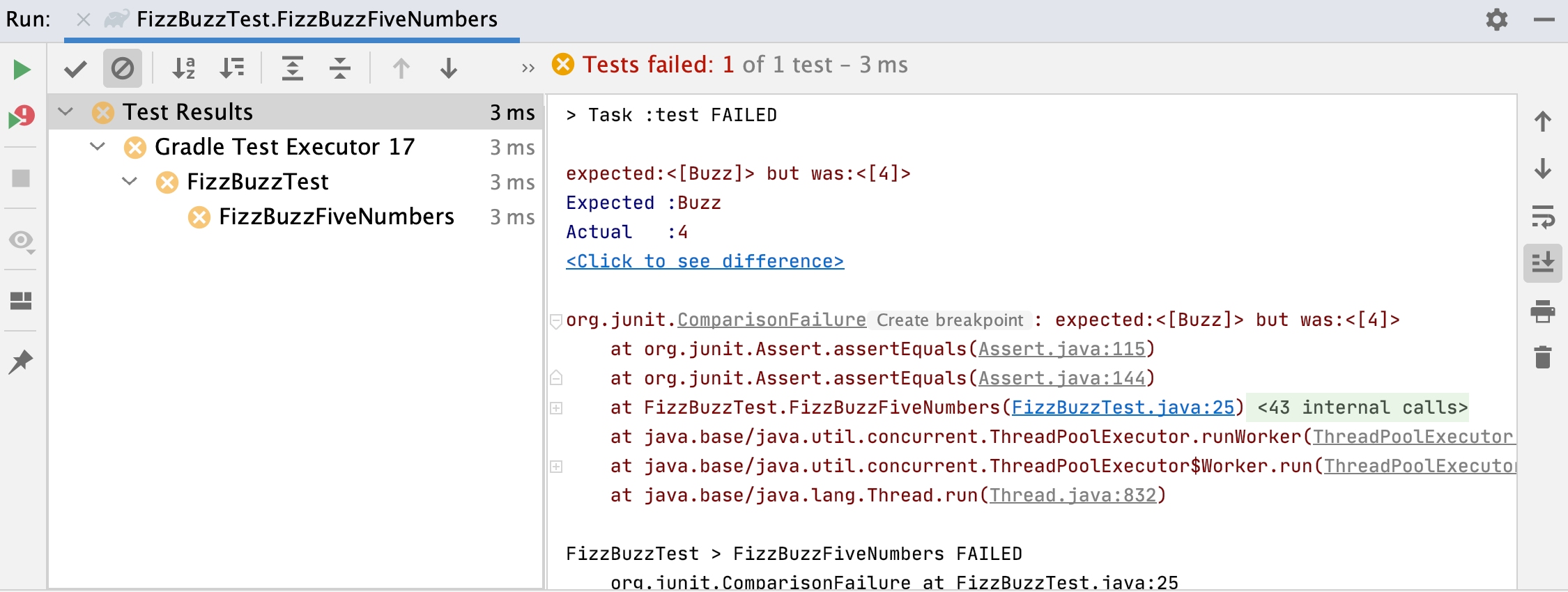The width and height of the screenshot is (1568, 592).
Task: Click the 'Expected :Buzz' console line
Action: pyautogui.click(x=644, y=203)
